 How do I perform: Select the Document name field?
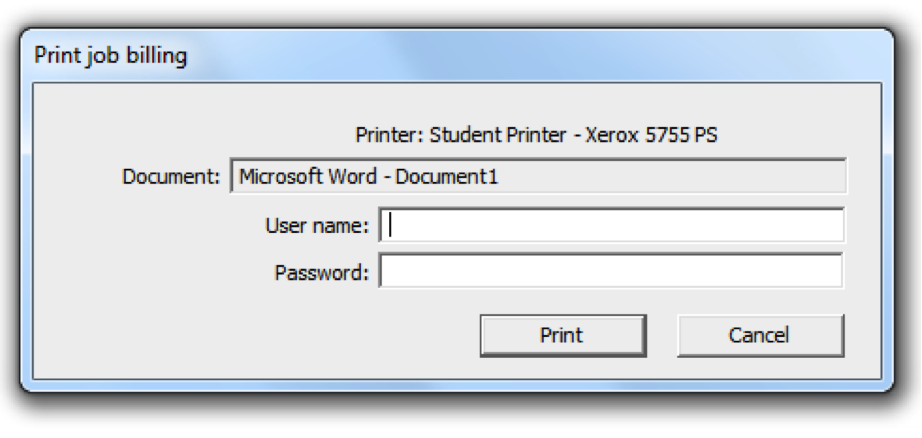click(538, 177)
